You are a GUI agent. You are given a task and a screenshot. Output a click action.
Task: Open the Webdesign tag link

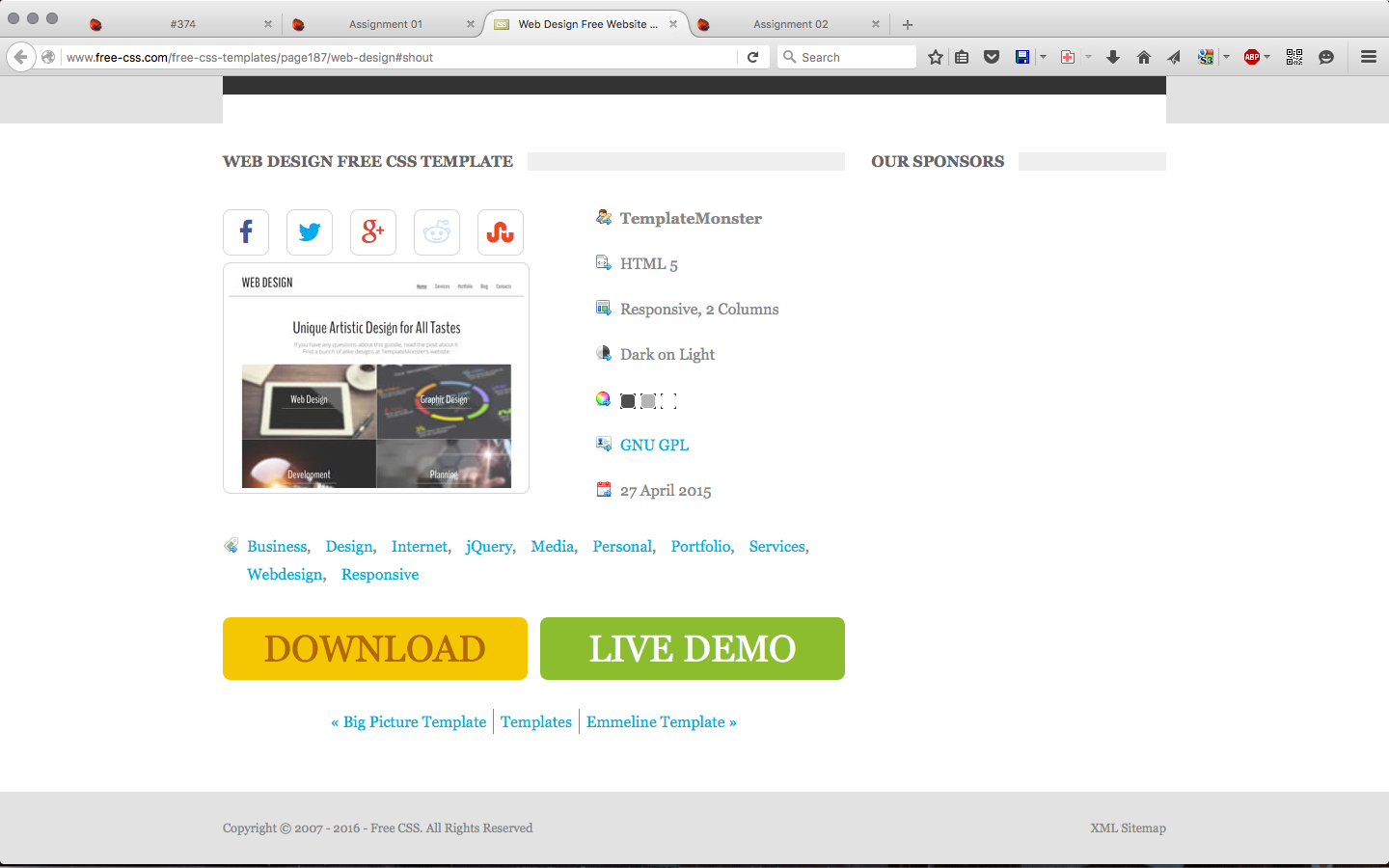285,574
